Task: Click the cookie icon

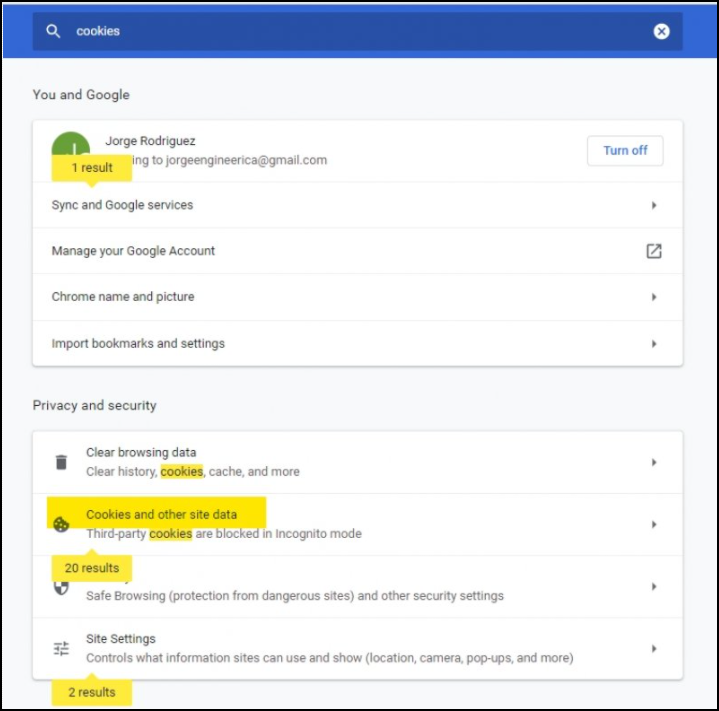Action: (61, 524)
